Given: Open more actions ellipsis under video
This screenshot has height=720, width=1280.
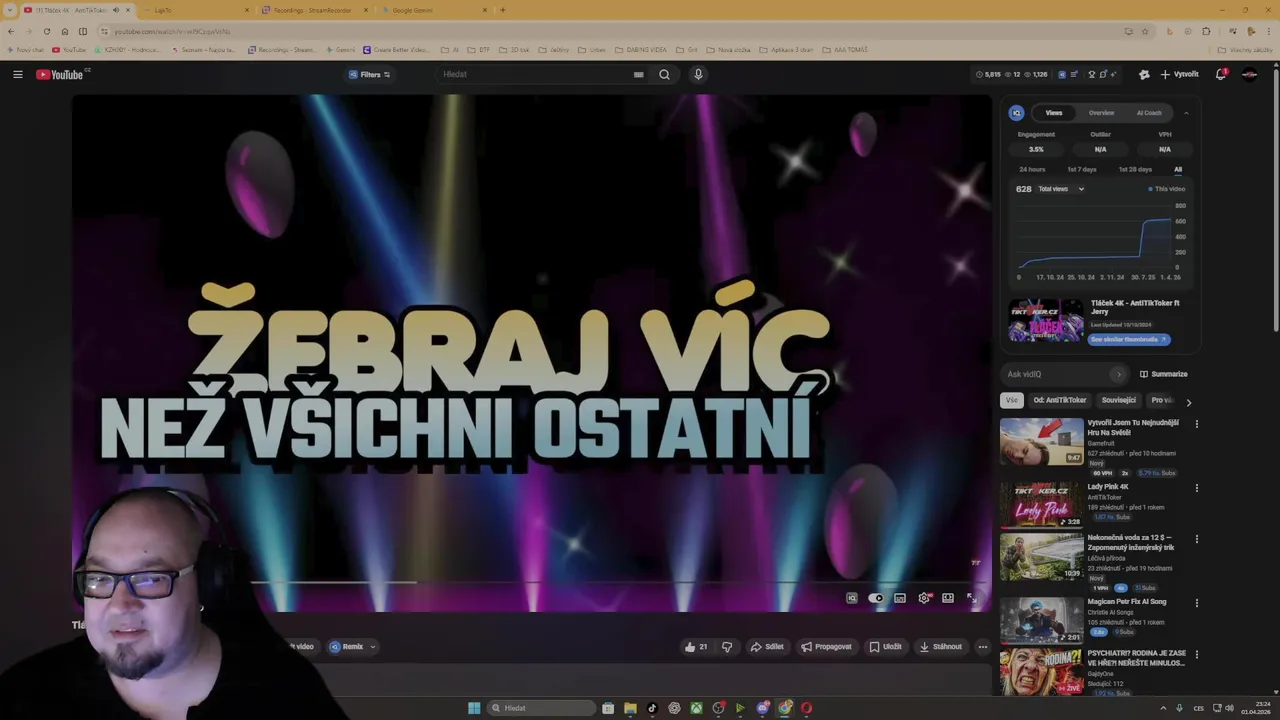Looking at the screenshot, I should [x=982, y=647].
